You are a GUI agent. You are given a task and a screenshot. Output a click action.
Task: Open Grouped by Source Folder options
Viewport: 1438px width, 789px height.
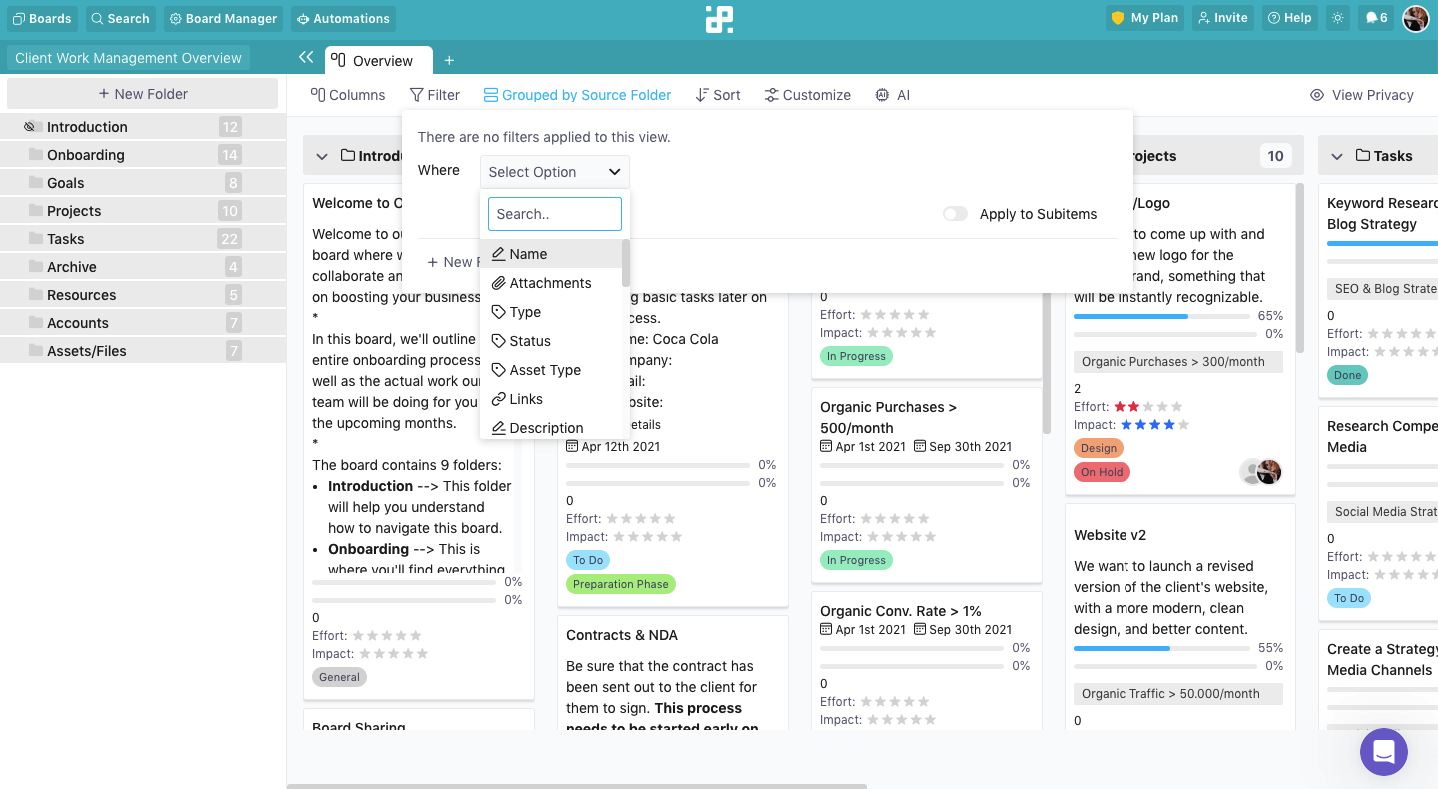click(x=577, y=95)
